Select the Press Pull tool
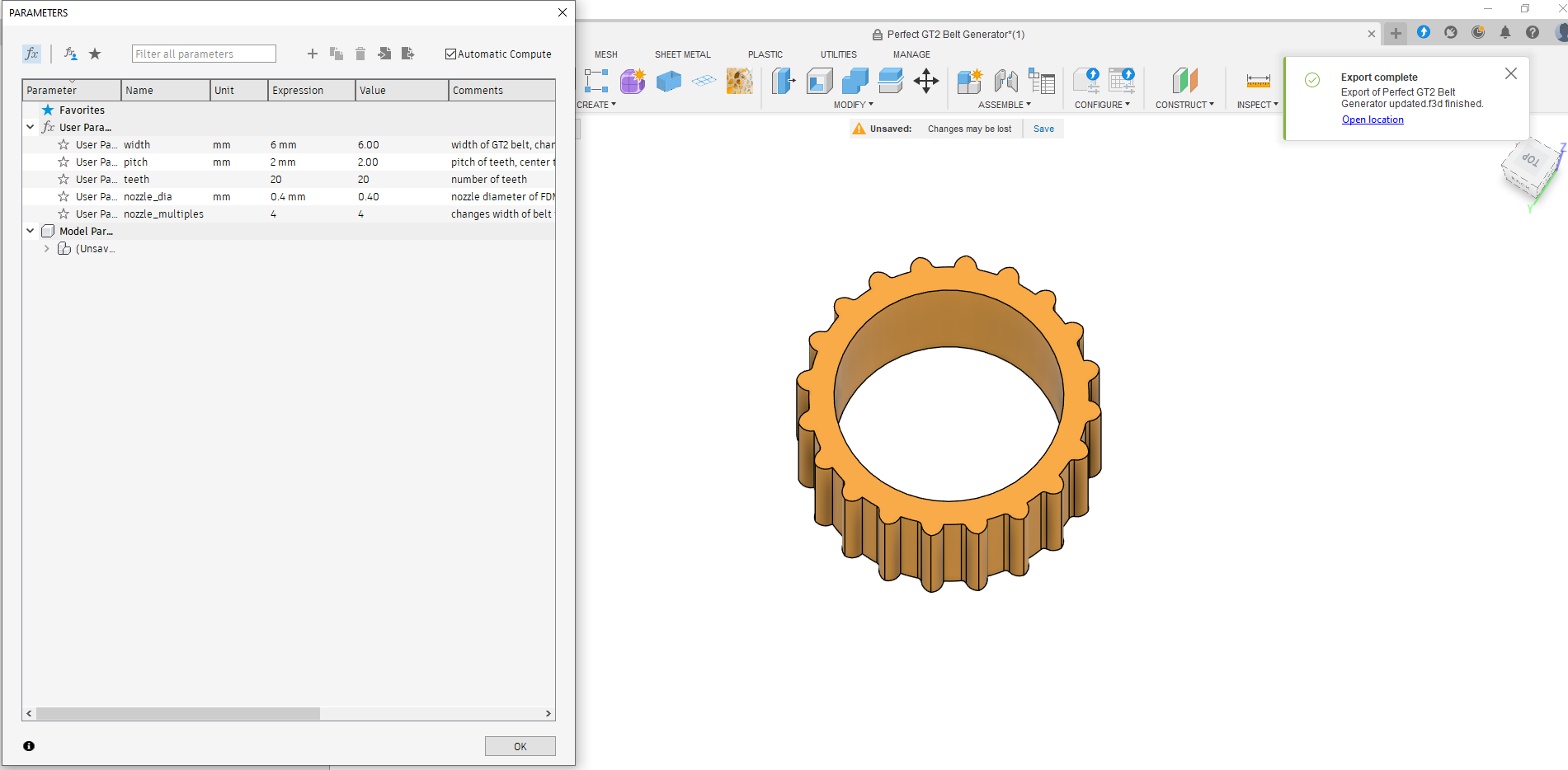Image resolution: width=1568 pixels, height=770 pixels. [784, 81]
